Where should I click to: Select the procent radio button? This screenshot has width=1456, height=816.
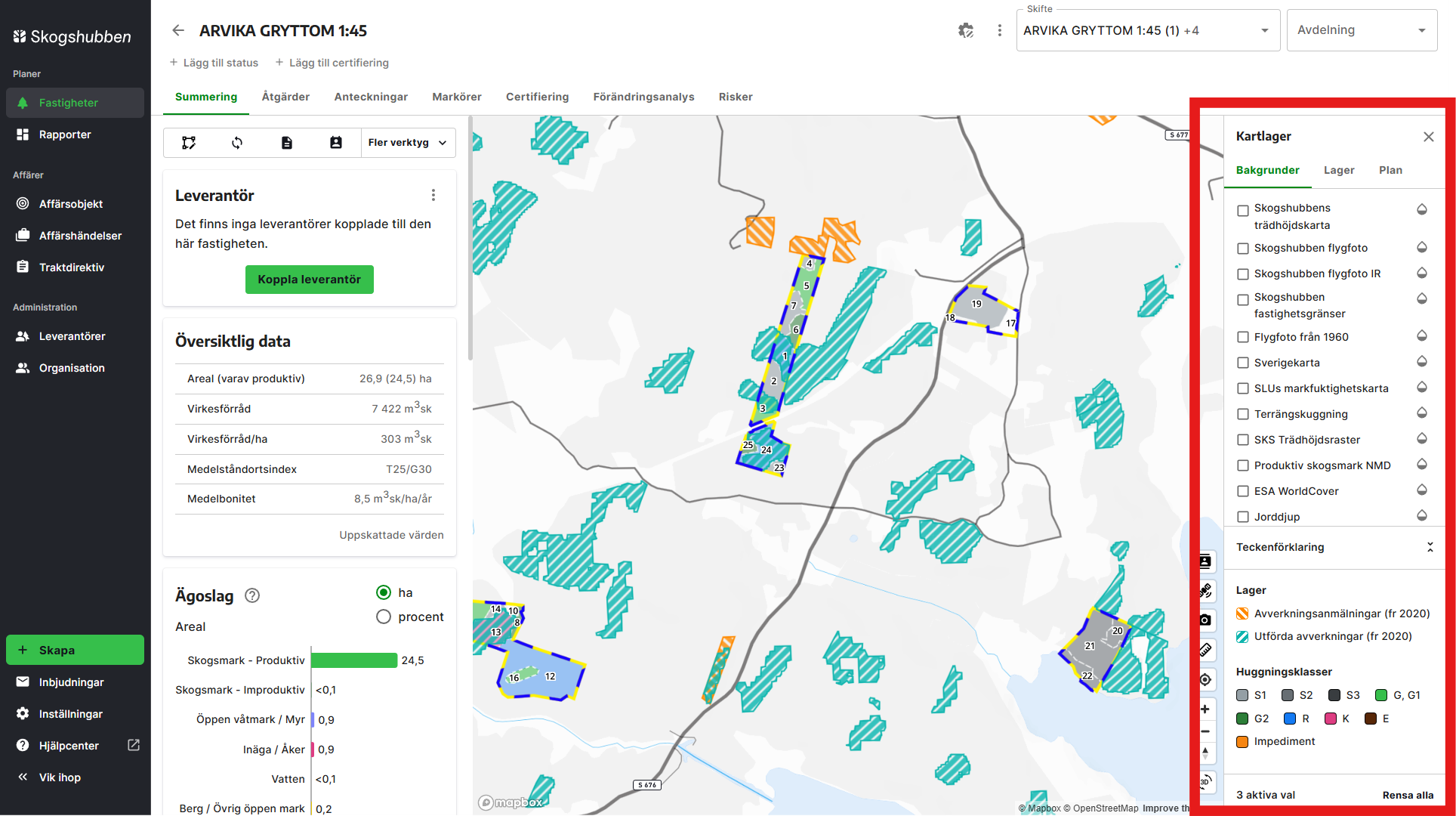(384, 617)
